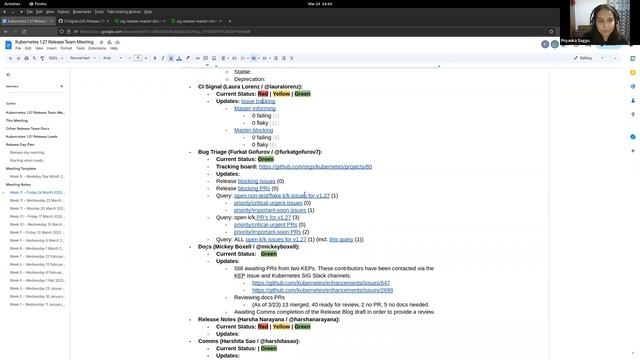Clear formatting with the toolbar icon
The image size is (640, 360).
(x=292, y=58)
